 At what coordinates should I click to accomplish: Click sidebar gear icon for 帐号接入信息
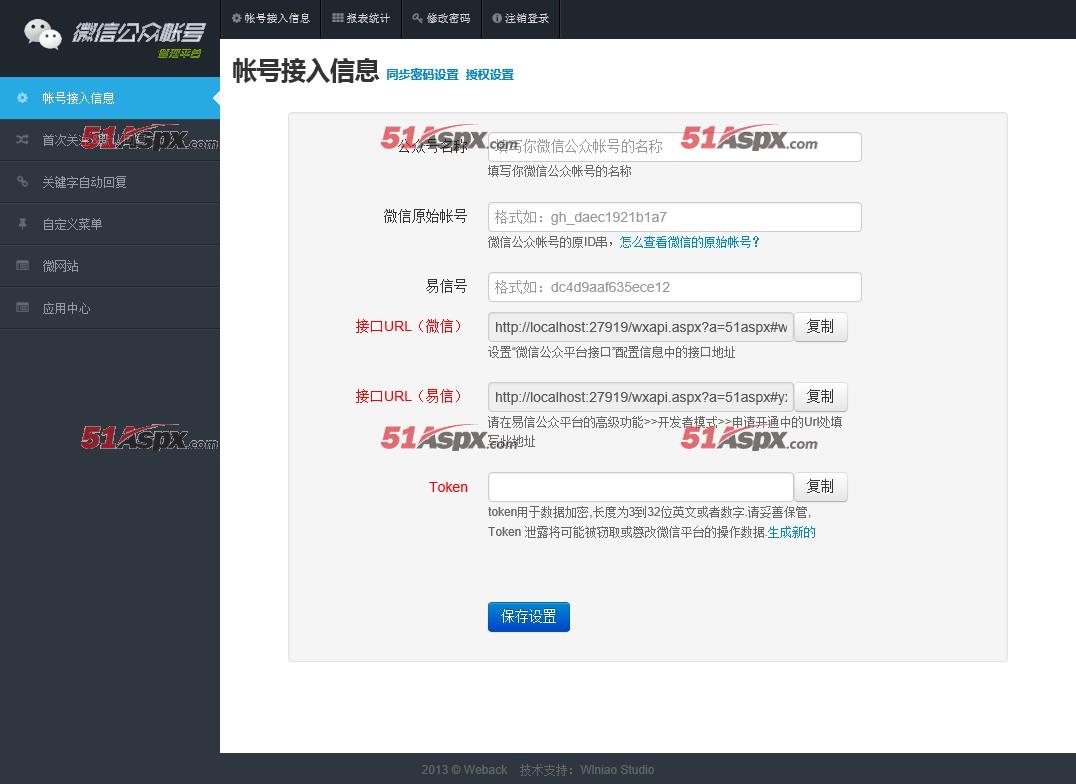23,98
